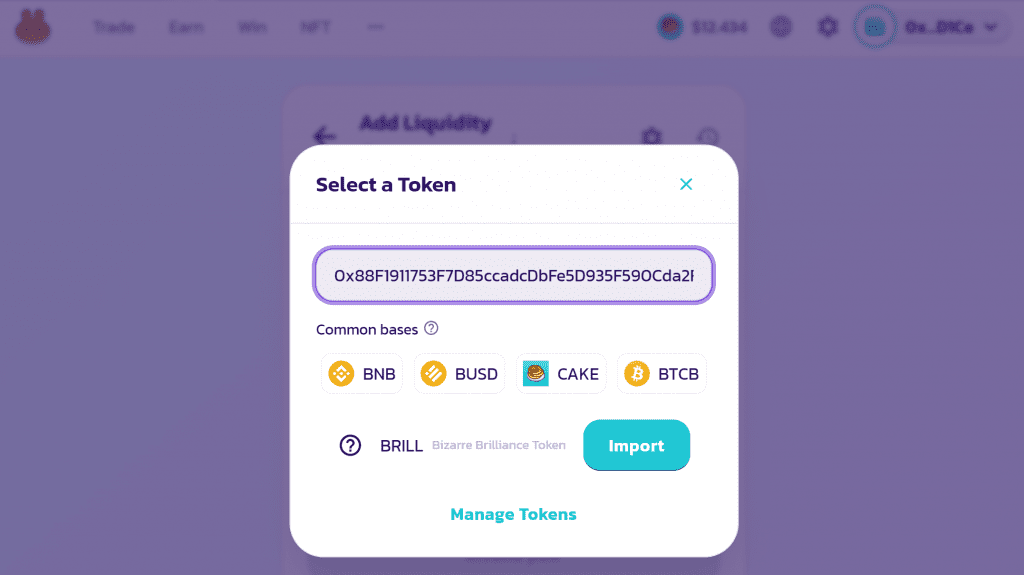Choose the CAKE token chip
The height and width of the screenshot is (575, 1024).
coord(561,374)
